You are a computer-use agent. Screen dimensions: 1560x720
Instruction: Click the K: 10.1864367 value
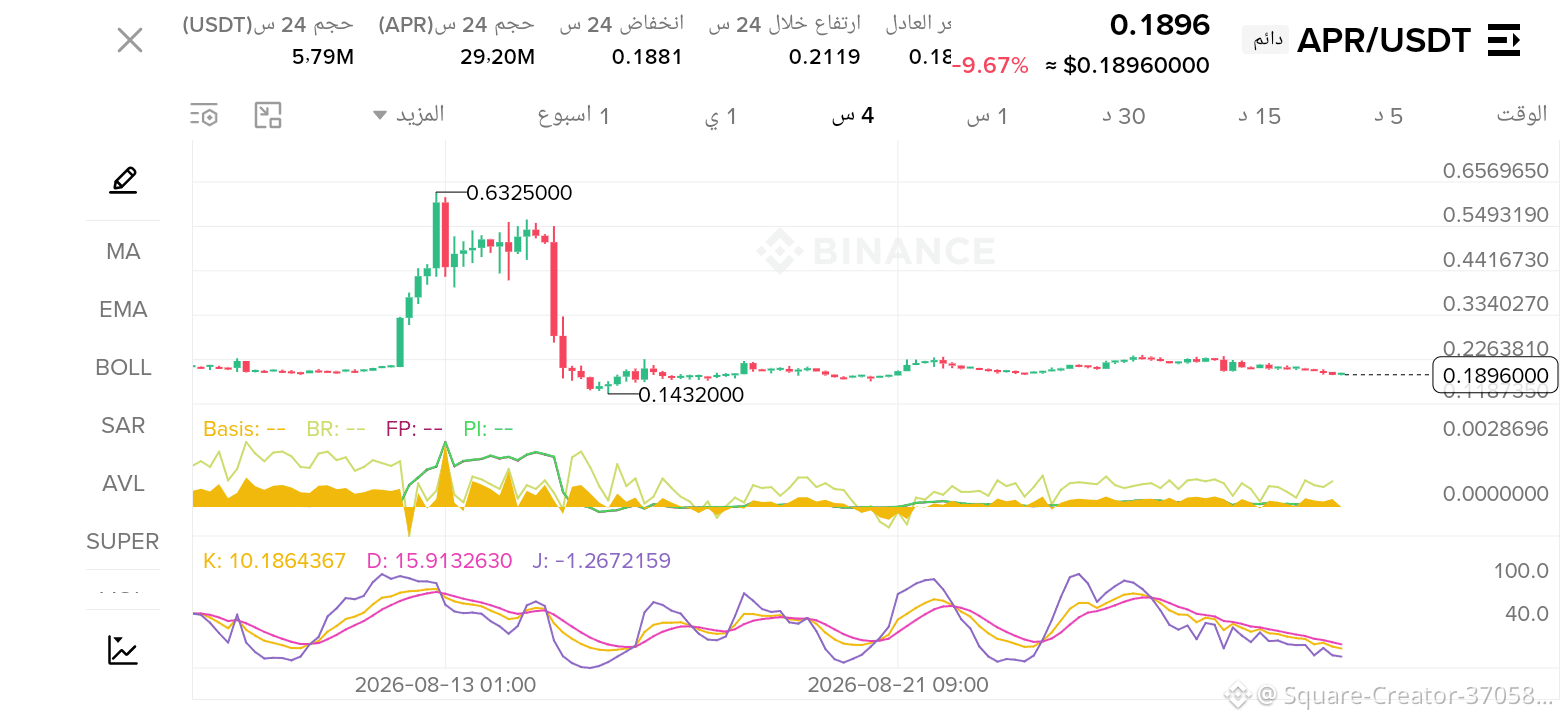274,561
